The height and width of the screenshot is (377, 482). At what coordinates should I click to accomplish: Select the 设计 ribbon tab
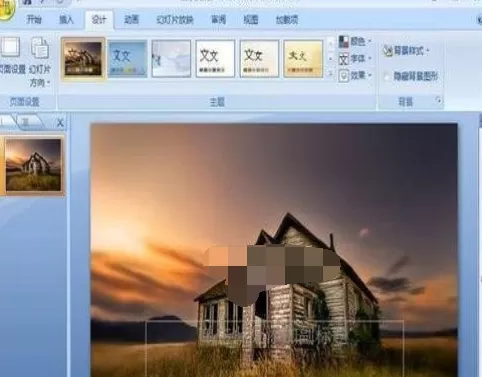(99, 20)
